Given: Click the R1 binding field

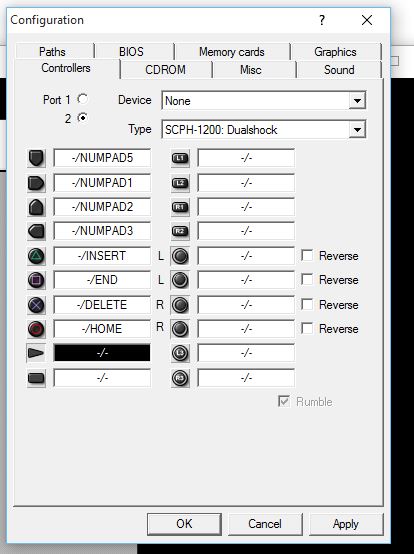Looking at the screenshot, I should (246, 207).
